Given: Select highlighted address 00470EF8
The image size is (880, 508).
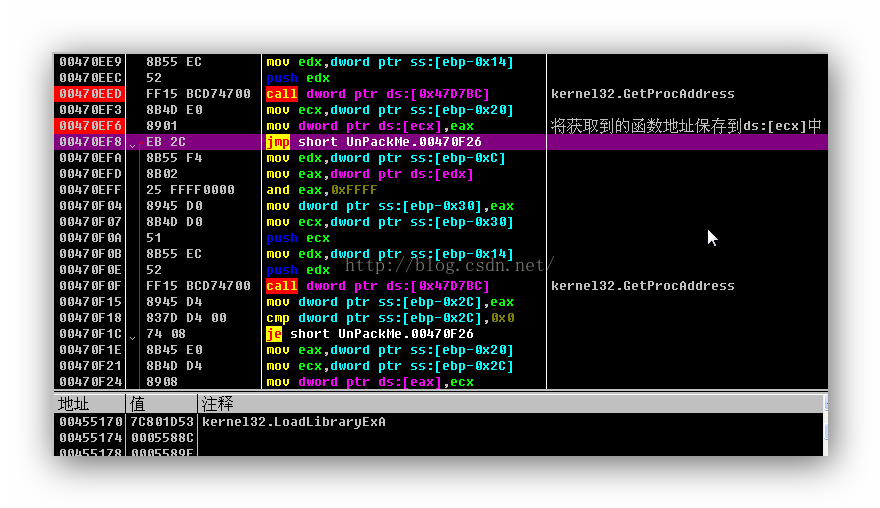Looking at the screenshot, I should pos(90,142).
